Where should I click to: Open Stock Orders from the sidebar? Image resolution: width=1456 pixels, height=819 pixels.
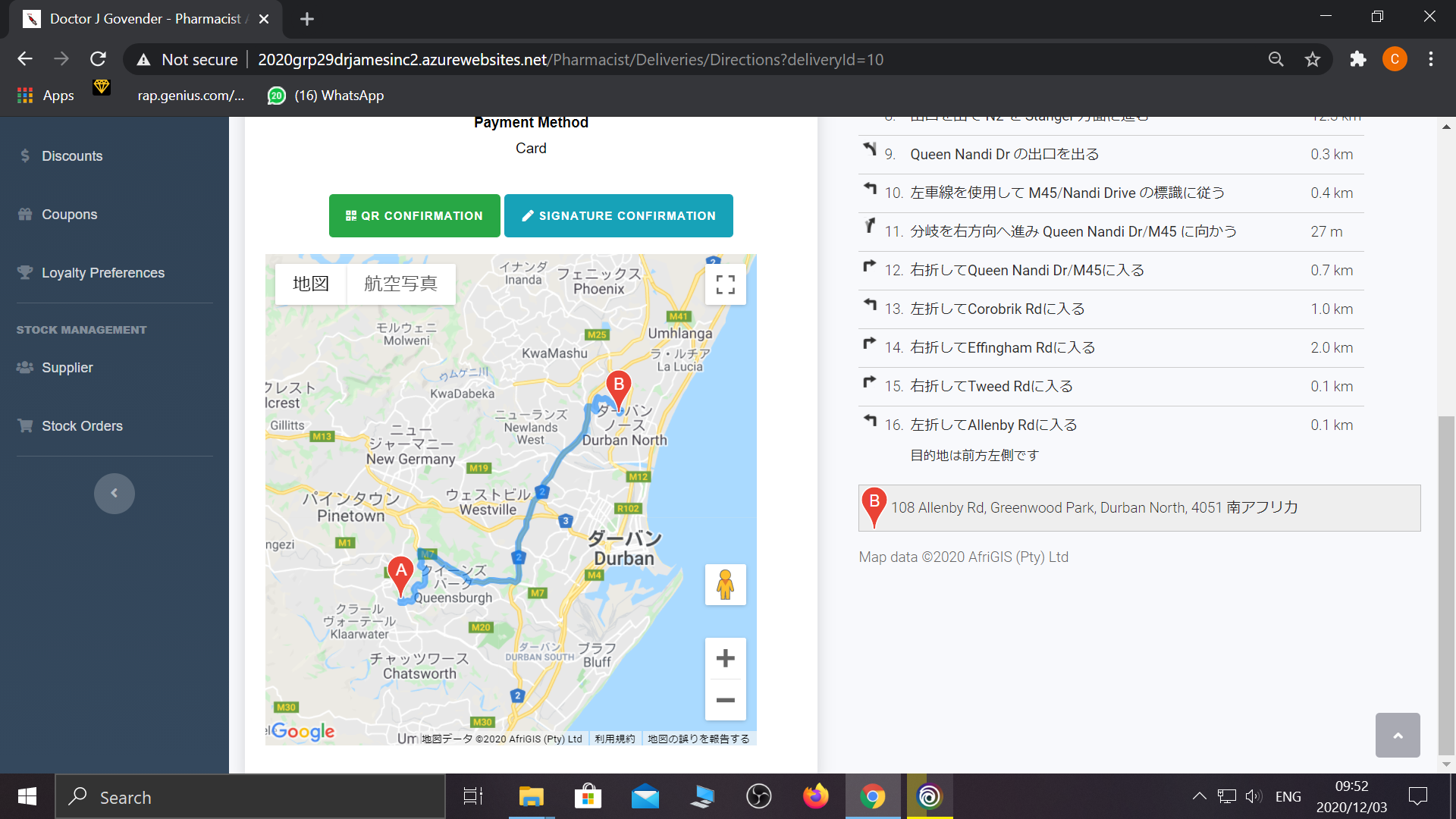[82, 426]
